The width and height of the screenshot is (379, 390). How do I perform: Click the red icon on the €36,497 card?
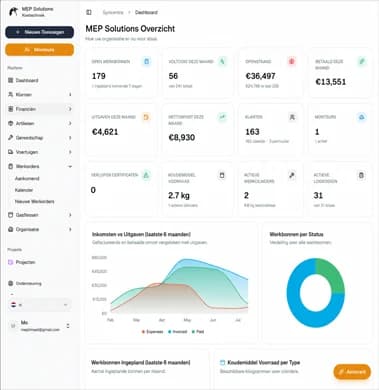click(x=292, y=61)
